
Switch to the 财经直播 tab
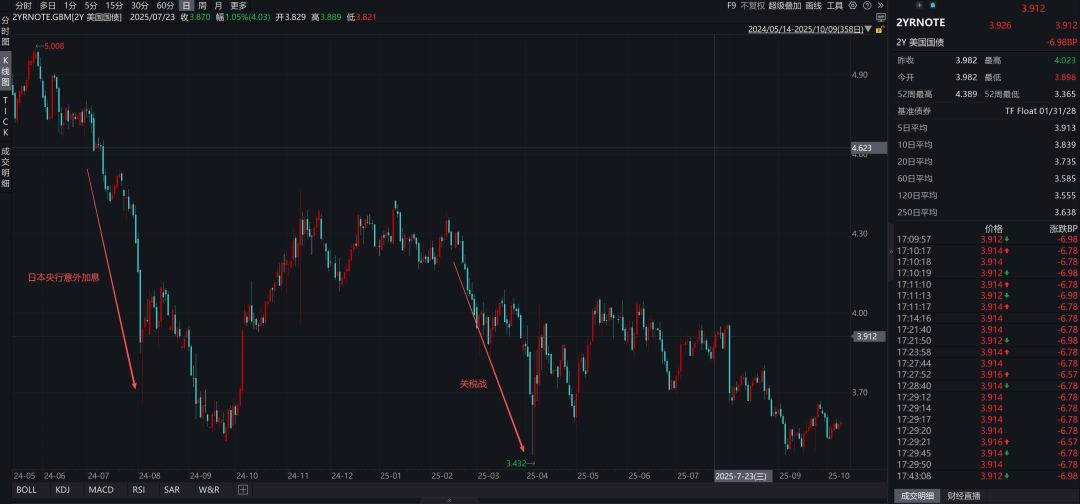point(963,496)
